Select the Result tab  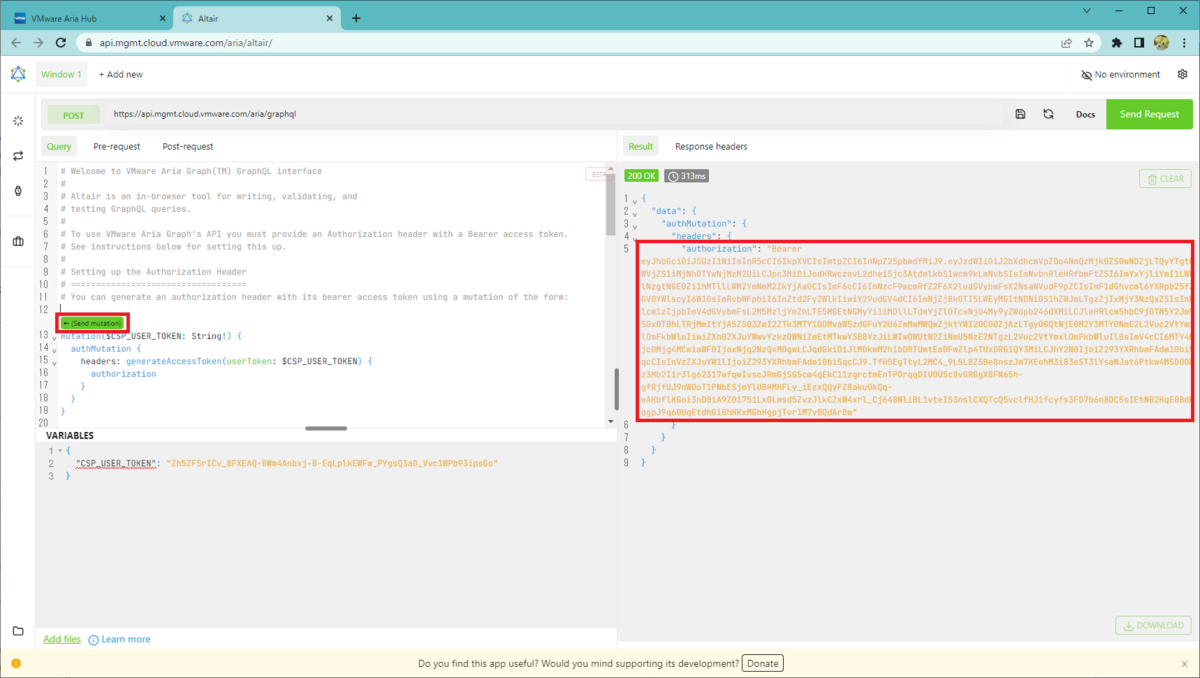pyautogui.click(x=640, y=146)
